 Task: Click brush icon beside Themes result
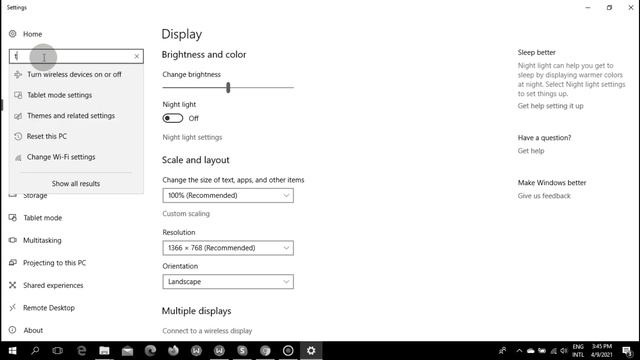[18, 116]
